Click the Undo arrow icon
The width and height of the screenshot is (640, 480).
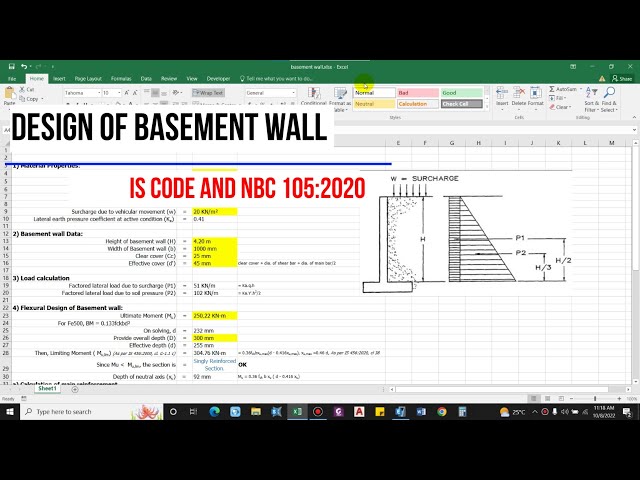click(24, 67)
